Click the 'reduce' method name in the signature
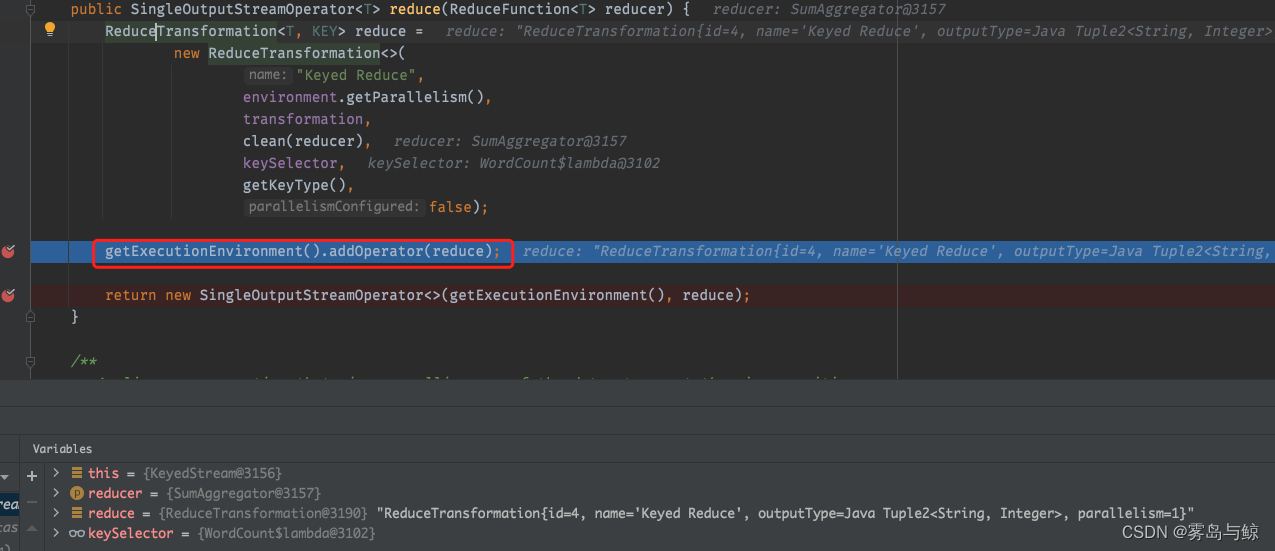The width and height of the screenshot is (1275, 551). click(x=415, y=9)
